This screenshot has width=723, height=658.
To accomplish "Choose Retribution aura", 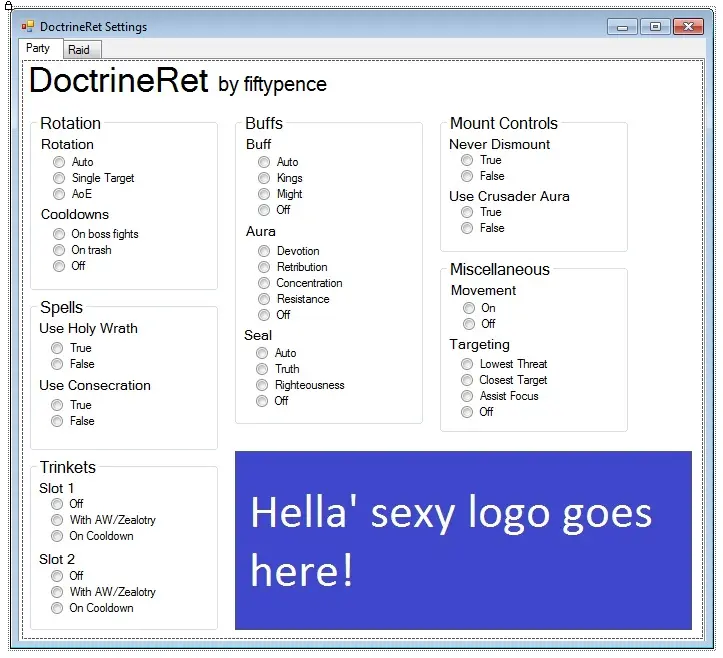I will [264, 267].
